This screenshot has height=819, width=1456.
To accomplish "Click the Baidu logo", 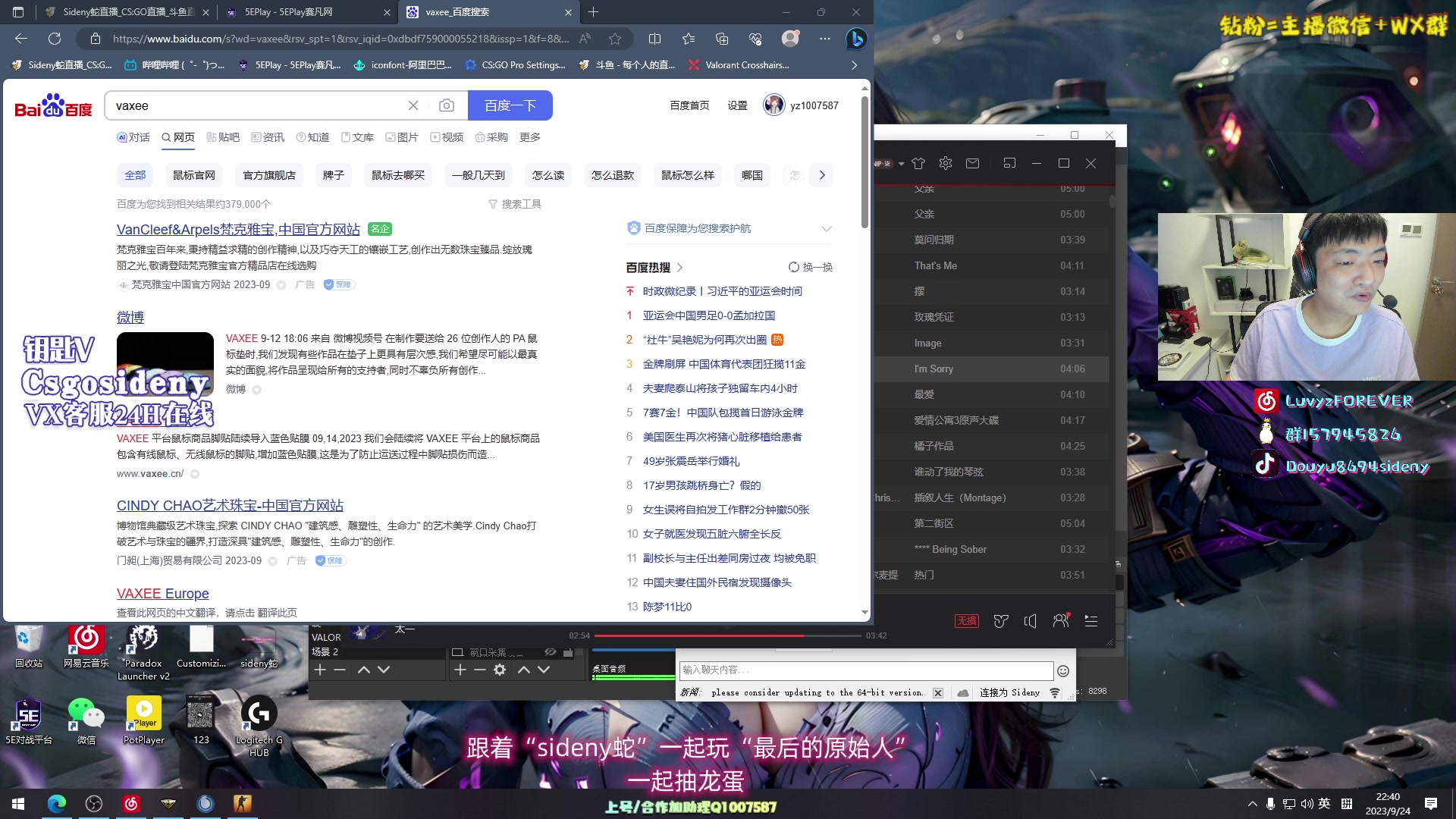I will click(x=53, y=105).
